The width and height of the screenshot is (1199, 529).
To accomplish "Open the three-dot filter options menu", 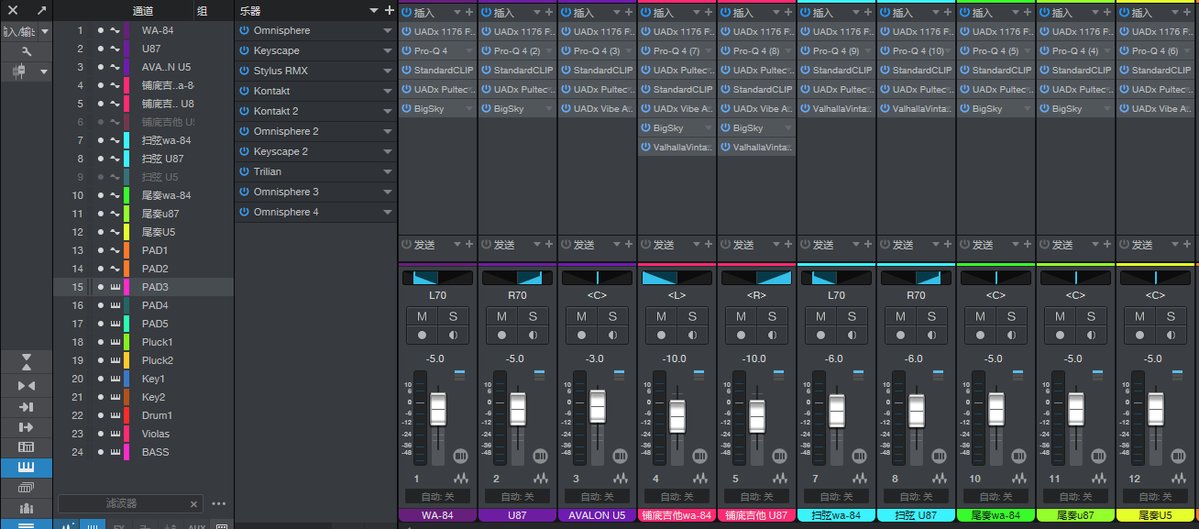I will coord(219,504).
